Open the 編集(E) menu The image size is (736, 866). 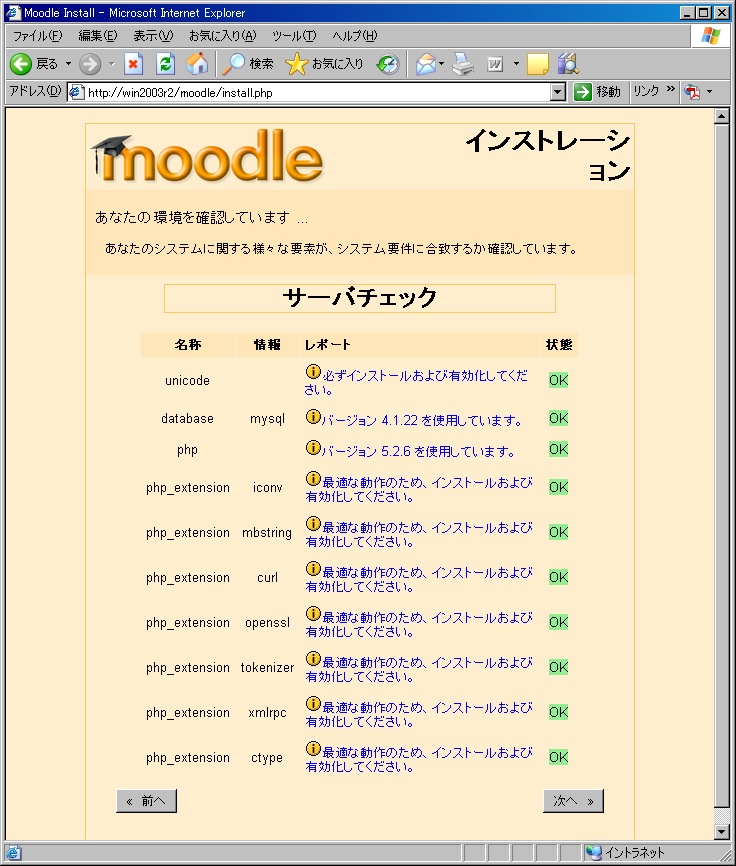click(x=98, y=36)
